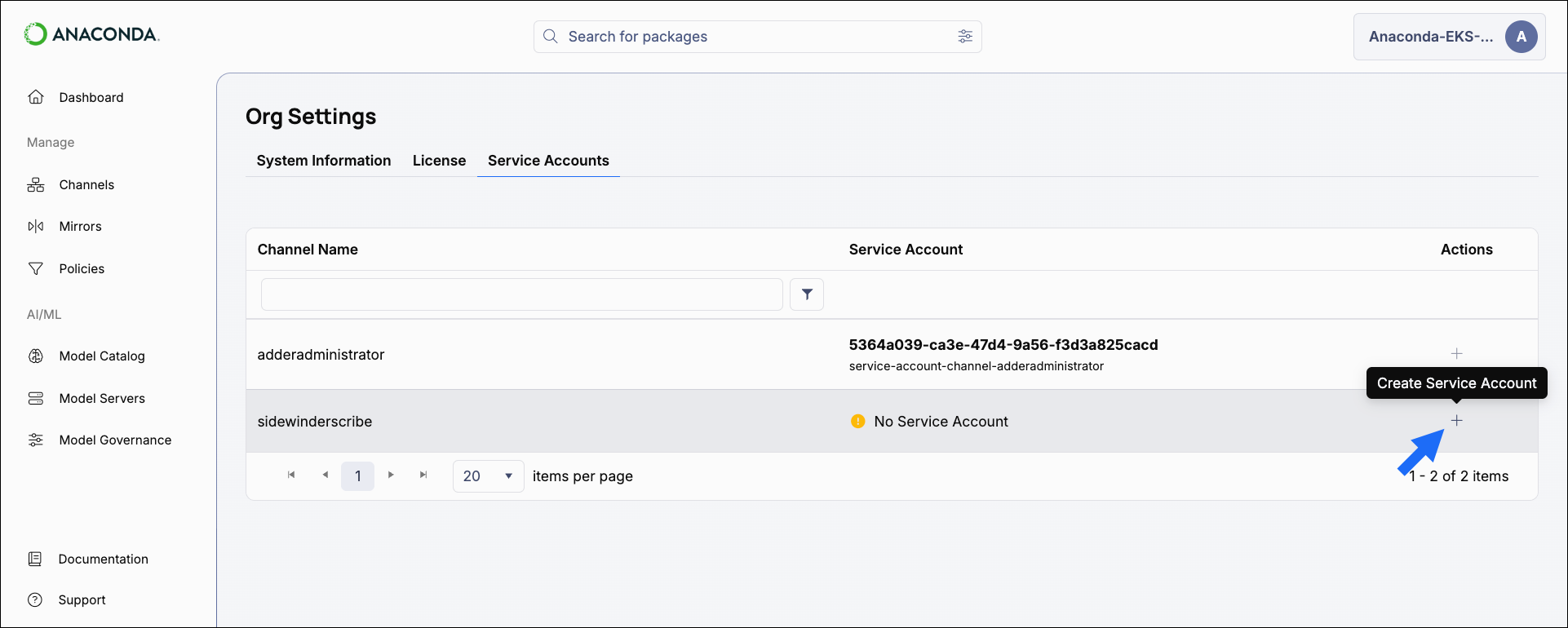Image resolution: width=1568 pixels, height=628 pixels.
Task: Click the search magnifier icon
Action: (551, 37)
